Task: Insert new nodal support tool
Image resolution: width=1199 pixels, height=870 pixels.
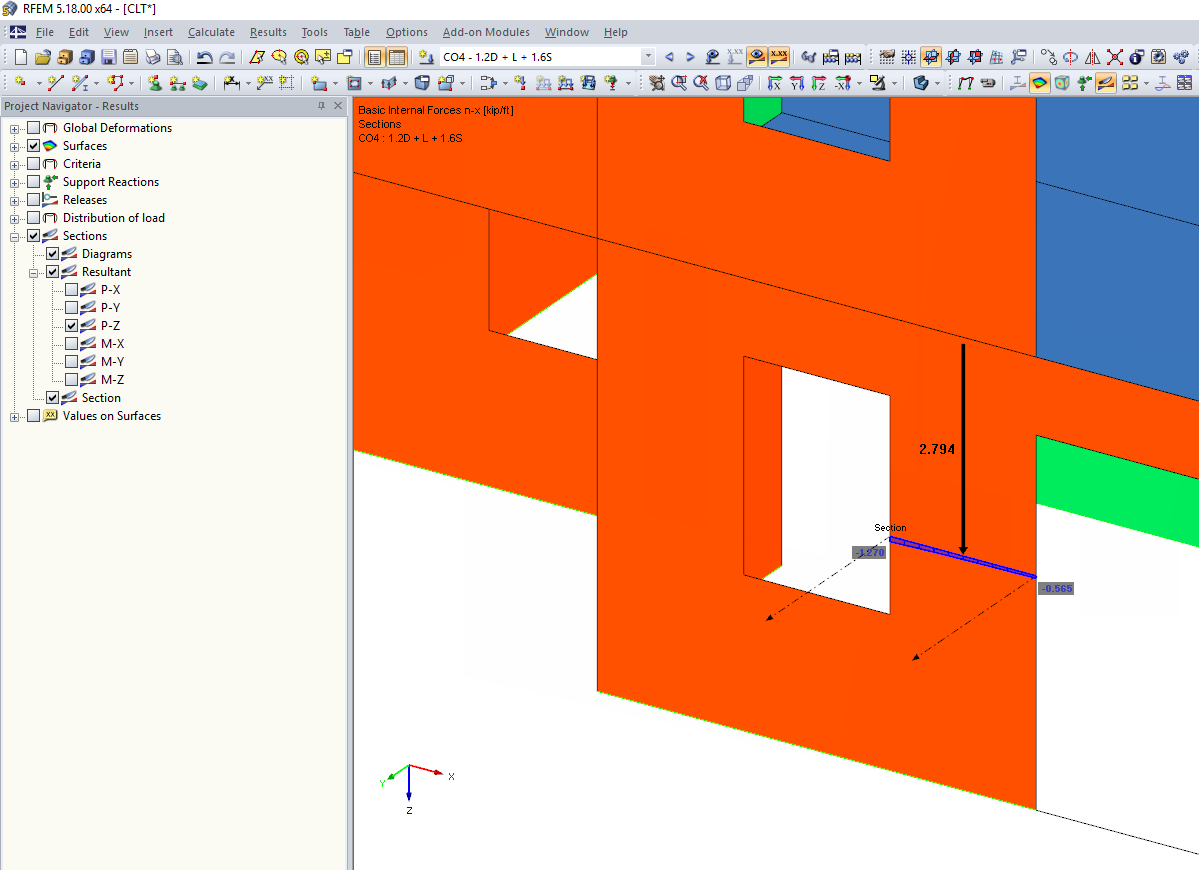Action: (154, 83)
